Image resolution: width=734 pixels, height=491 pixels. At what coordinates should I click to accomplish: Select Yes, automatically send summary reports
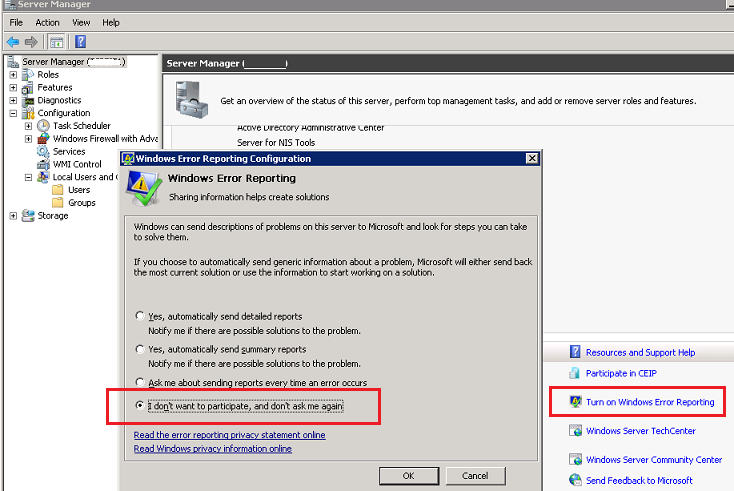click(x=139, y=349)
